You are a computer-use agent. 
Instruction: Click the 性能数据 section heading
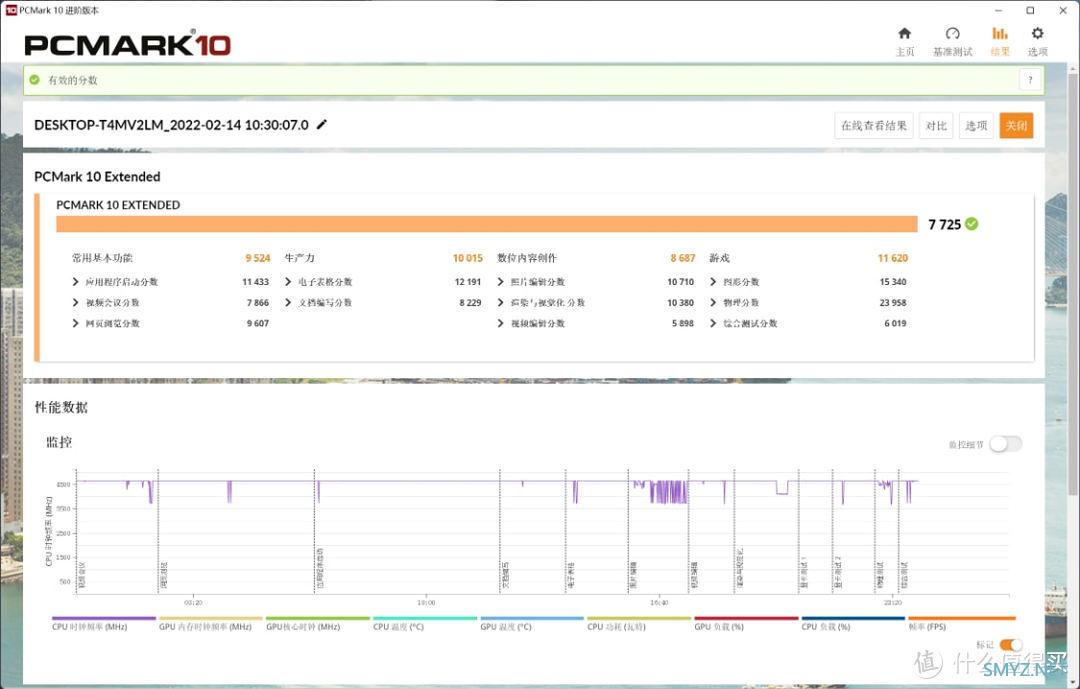click(x=61, y=407)
